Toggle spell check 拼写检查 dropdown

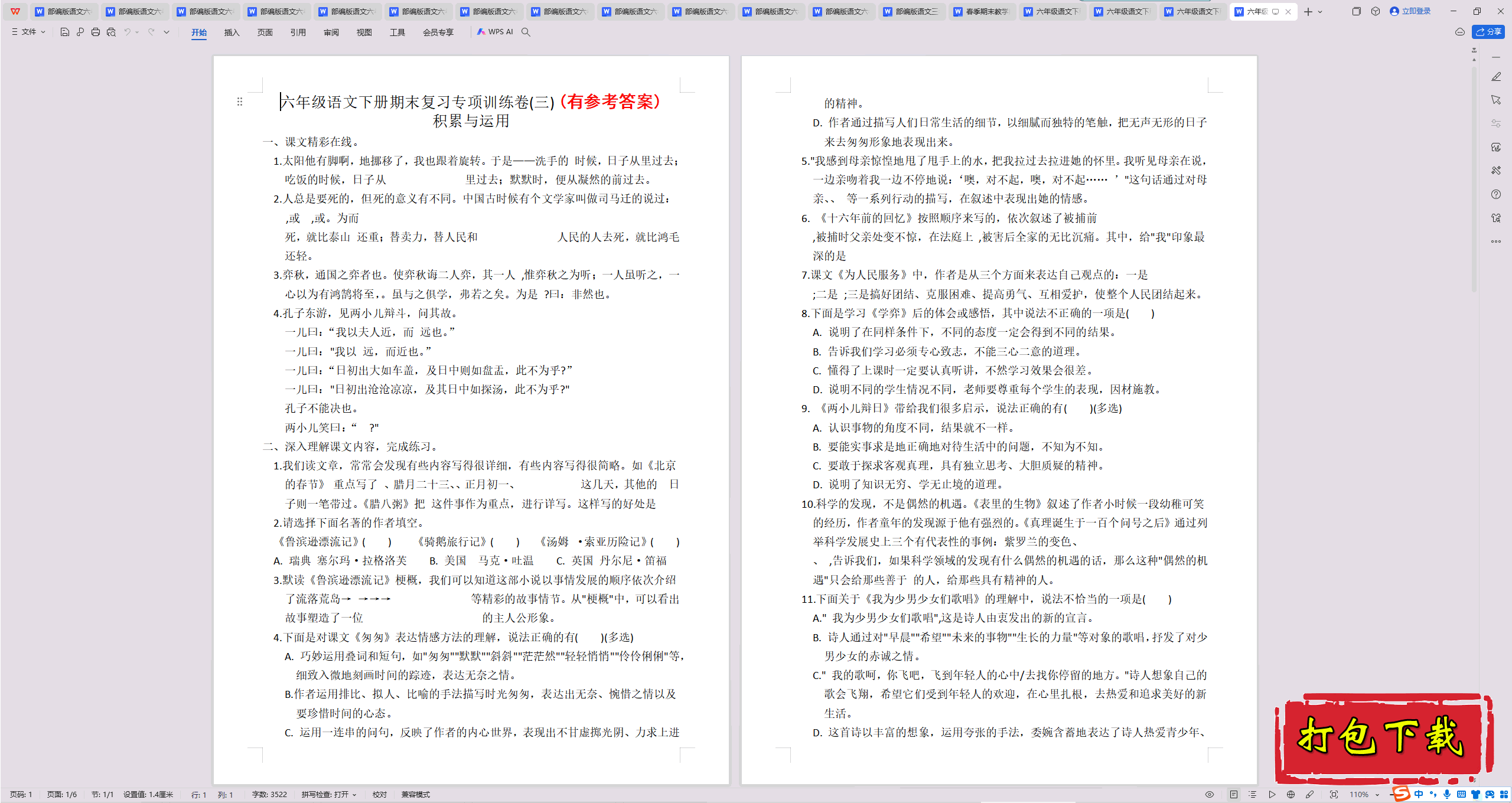click(329, 795)
